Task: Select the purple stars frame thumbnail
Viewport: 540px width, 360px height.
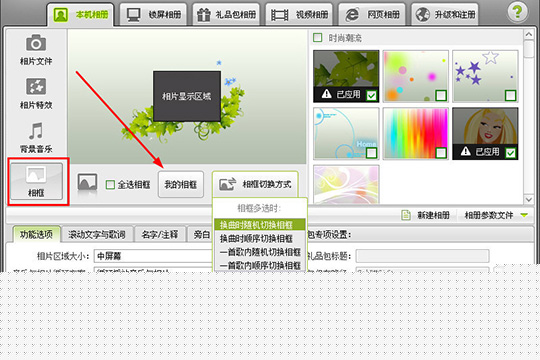Action: point(485,76)
